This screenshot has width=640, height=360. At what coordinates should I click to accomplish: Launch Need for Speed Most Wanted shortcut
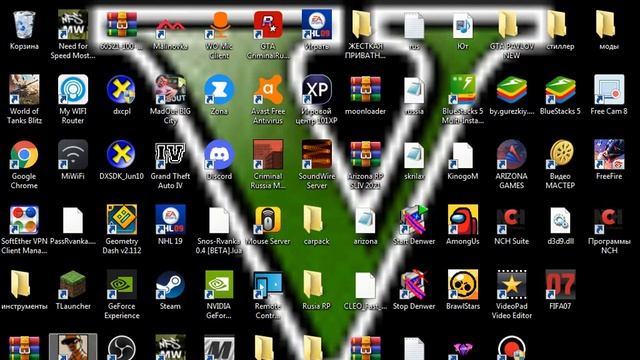point(73,25)
